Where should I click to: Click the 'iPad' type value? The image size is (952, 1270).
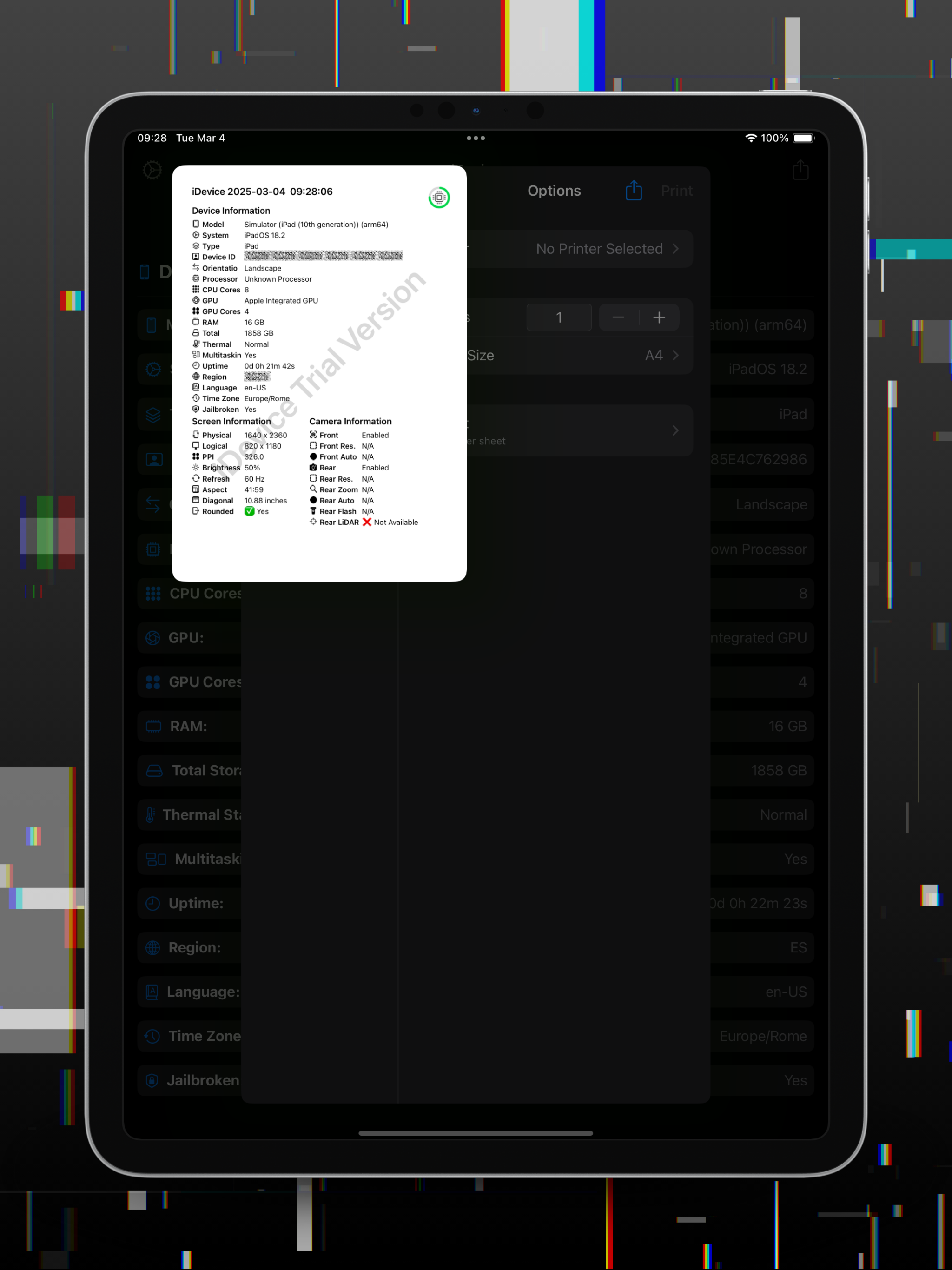[793, 415]
